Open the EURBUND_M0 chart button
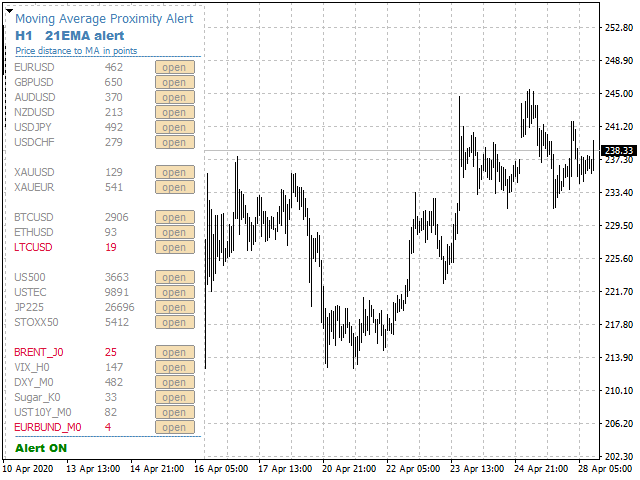Viewport: 640px width, 480px height. 175,427
